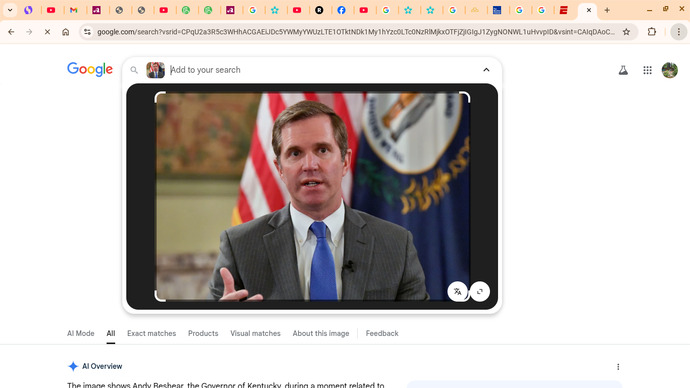Click the uploaded photo in Lens preview

click(x=312, y=196)
